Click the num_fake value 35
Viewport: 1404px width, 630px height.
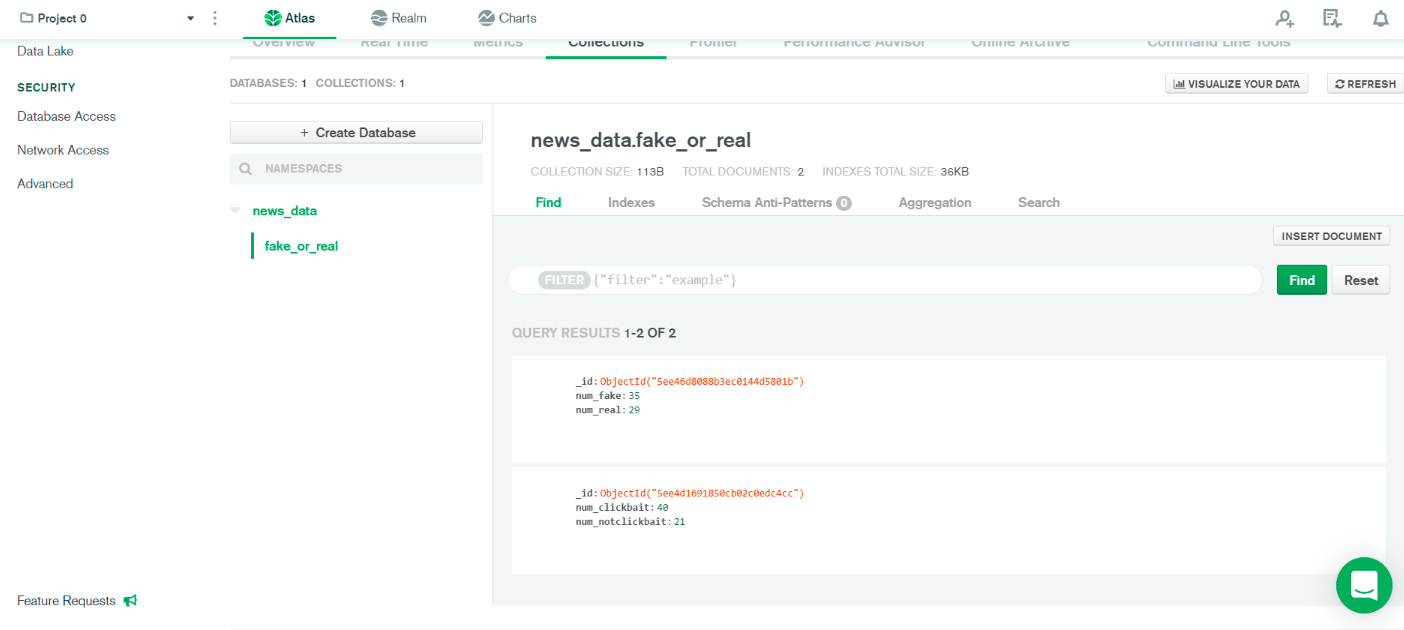click(634, 396)
